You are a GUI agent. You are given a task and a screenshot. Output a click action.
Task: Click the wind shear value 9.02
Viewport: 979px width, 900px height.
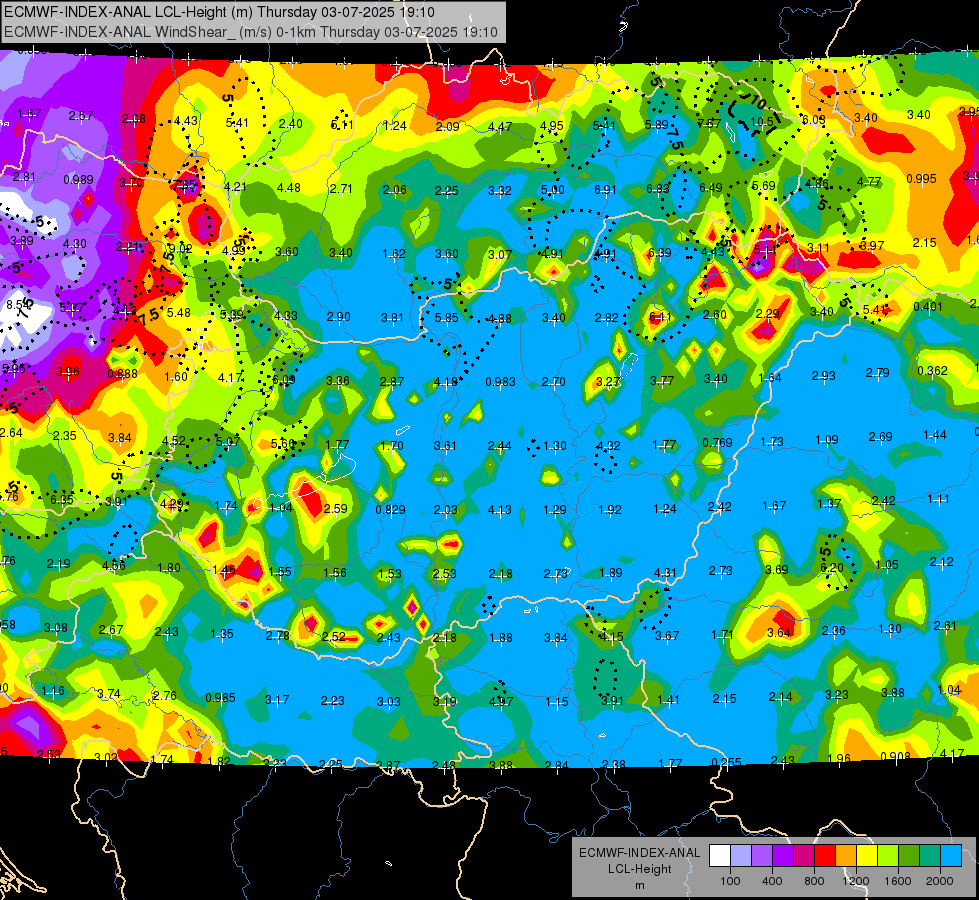point(180,248)
